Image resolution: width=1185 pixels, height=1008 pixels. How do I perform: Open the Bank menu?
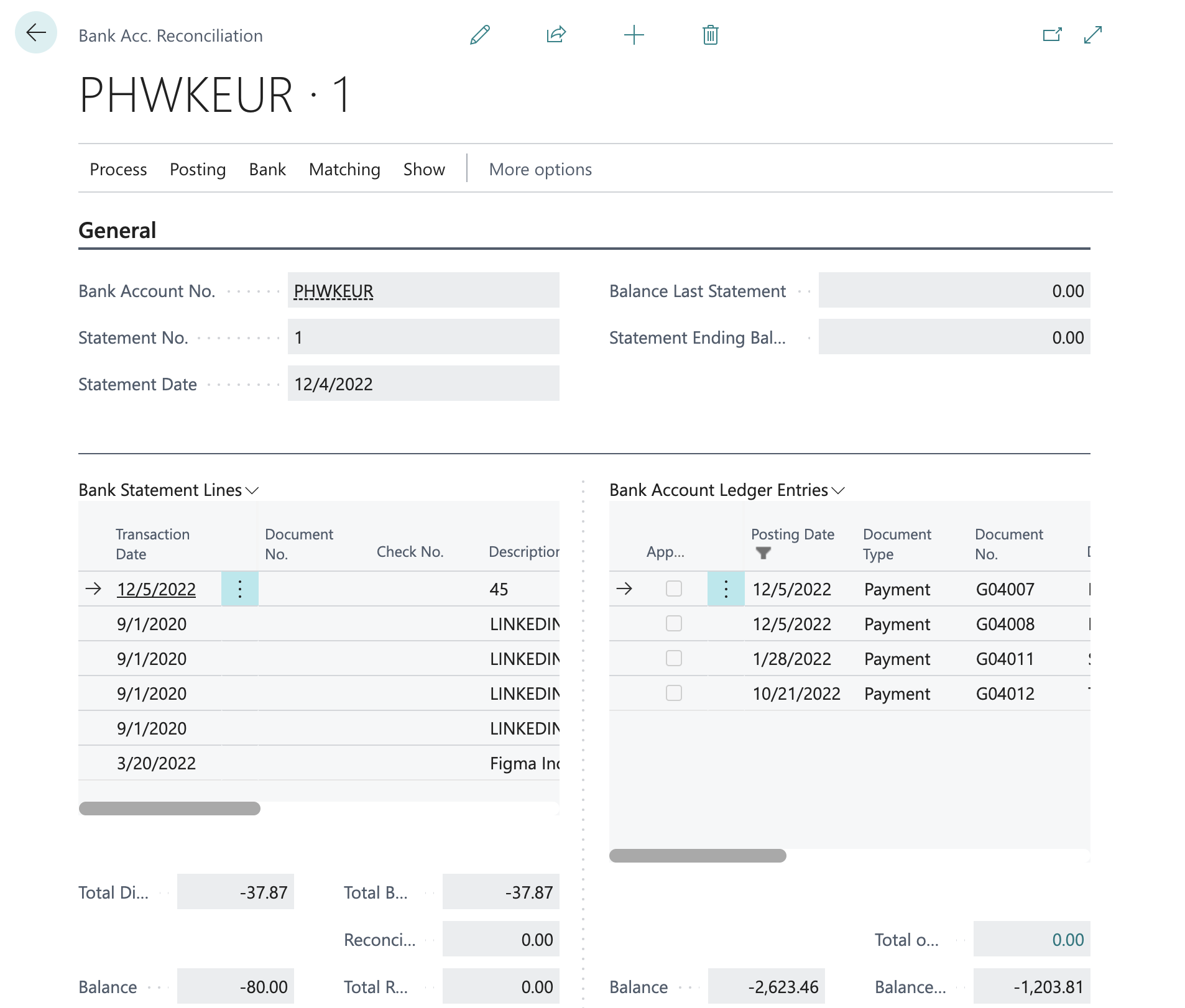[x=267, y=169]
